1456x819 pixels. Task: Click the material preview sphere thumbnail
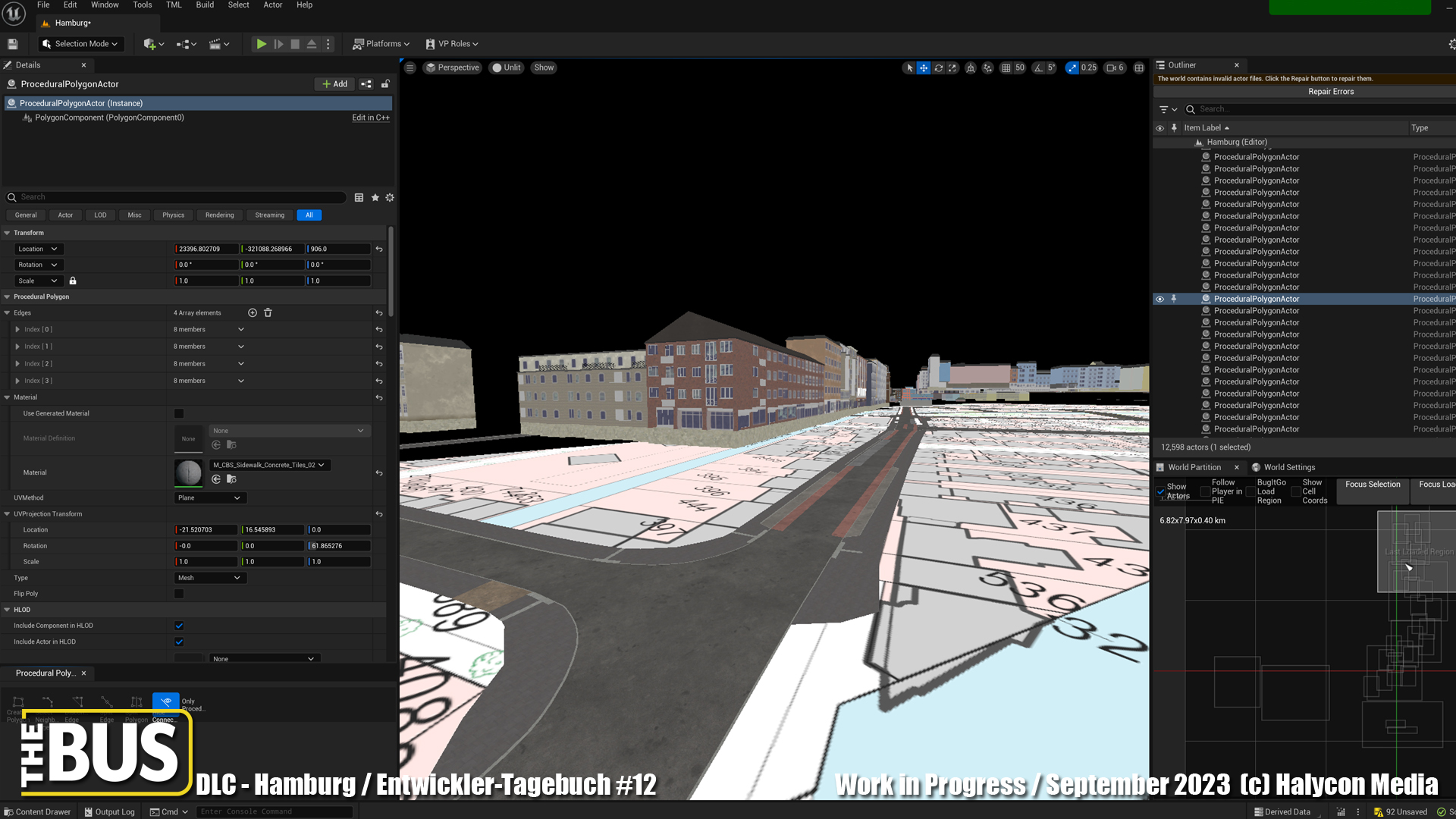click(188, 472)
